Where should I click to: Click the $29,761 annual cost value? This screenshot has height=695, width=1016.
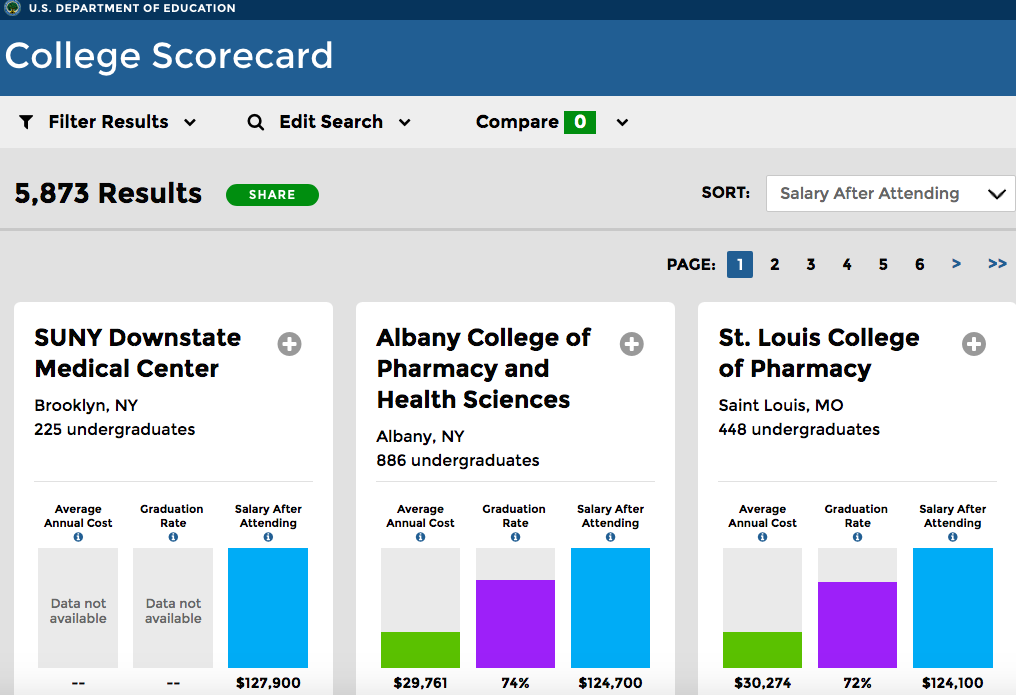[421, 683]
